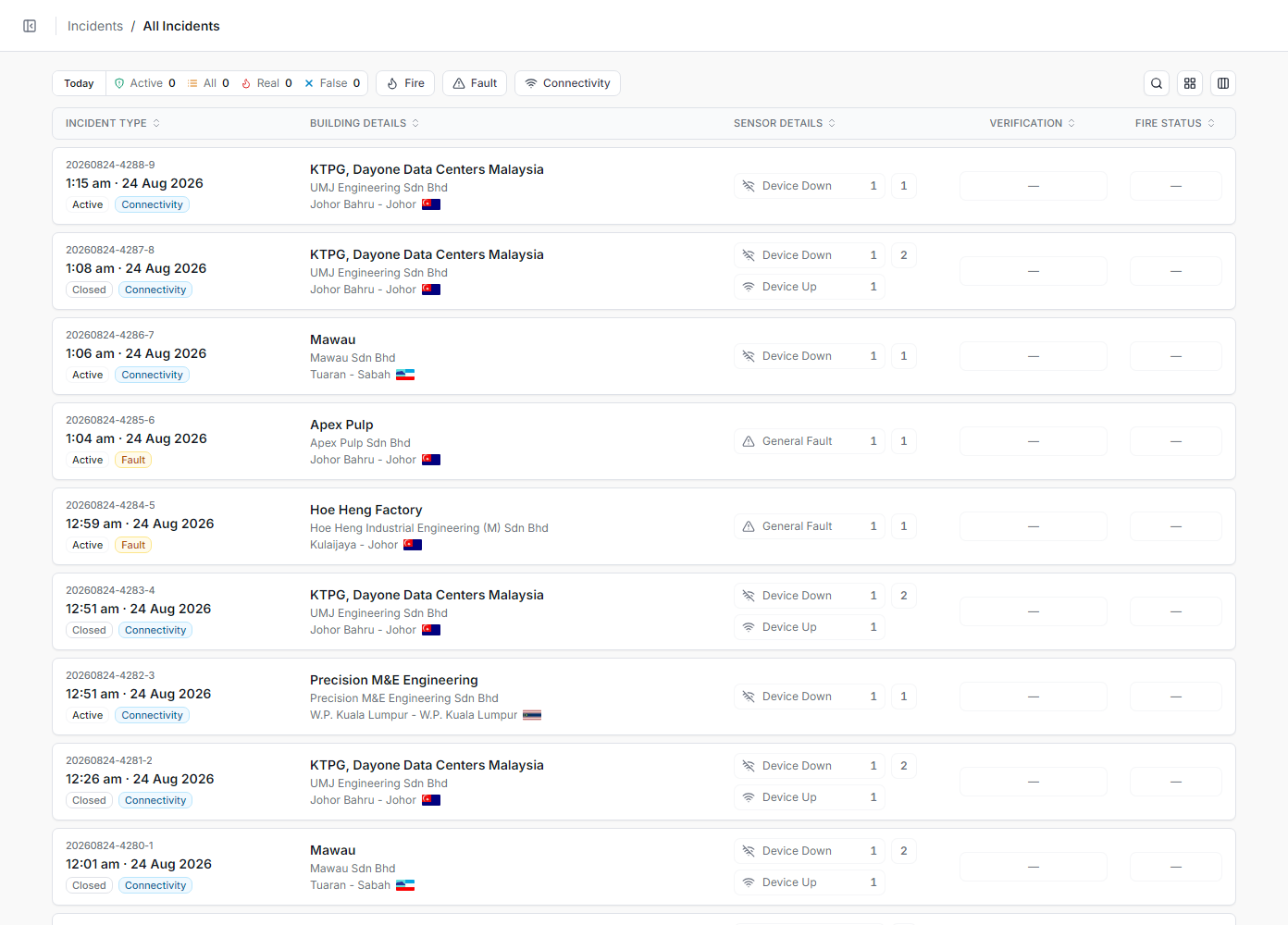Filter by All incidents count
The image size is (1288, 925).
pyautogui.click(x=208, y=83)
